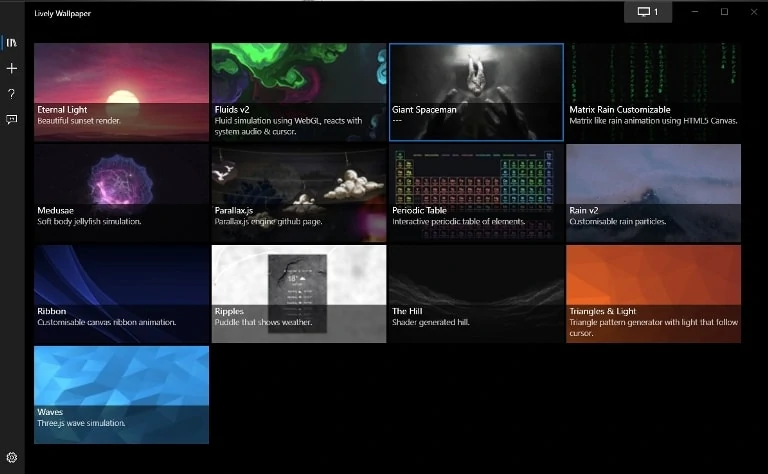Click the display monitor selector button

pyautogui.click(x=648, y=12)
